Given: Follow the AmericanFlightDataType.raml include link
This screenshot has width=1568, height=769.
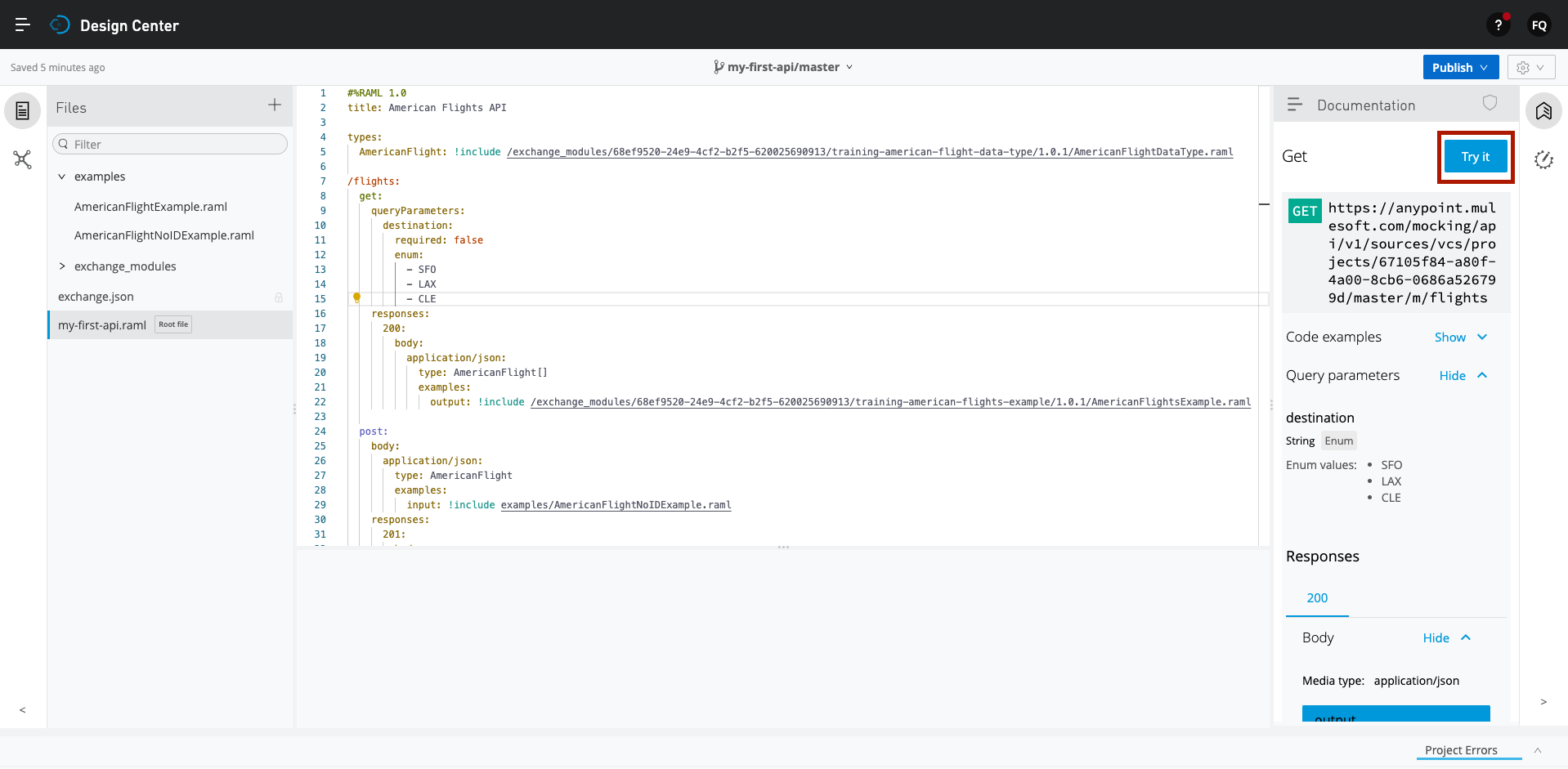Looking at the screenshot, I should (x=870, y=152).
